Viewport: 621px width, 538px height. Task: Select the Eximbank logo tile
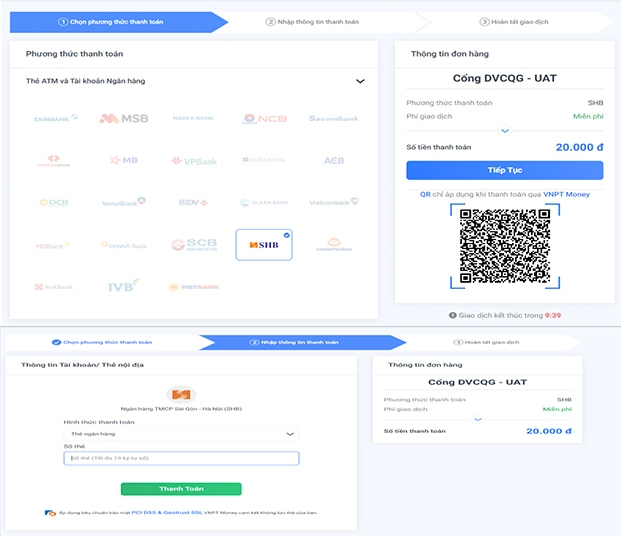click(54, 118)
